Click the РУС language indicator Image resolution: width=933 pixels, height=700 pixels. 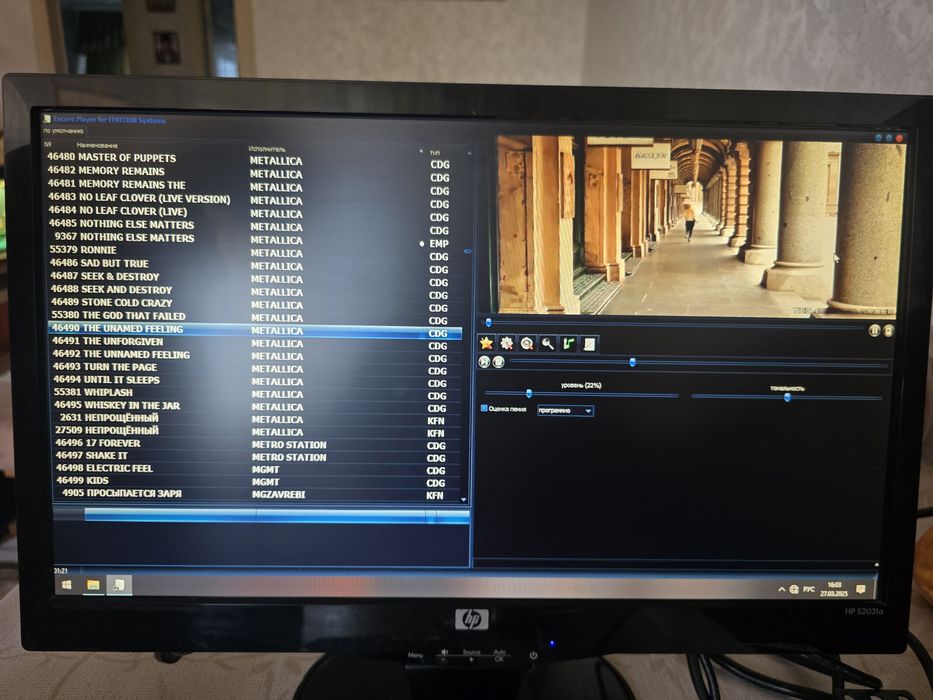(x=809, y=589)
